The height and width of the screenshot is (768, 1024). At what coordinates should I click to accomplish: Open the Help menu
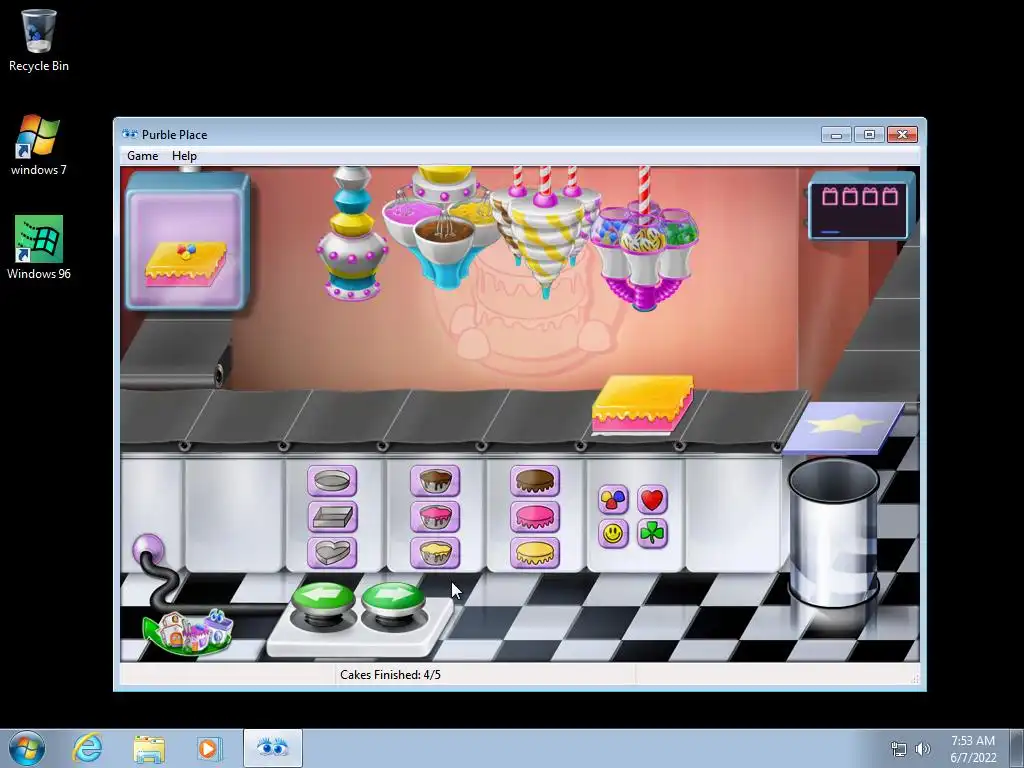pos(184,156)
